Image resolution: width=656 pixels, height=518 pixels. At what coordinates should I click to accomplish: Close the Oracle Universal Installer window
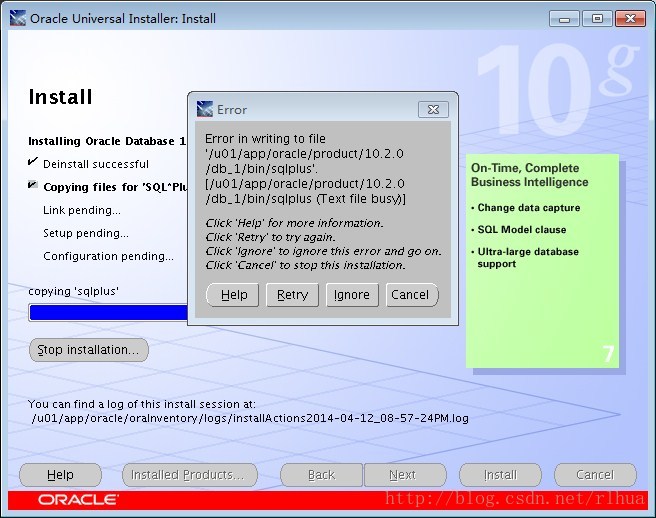coord(631,19)
